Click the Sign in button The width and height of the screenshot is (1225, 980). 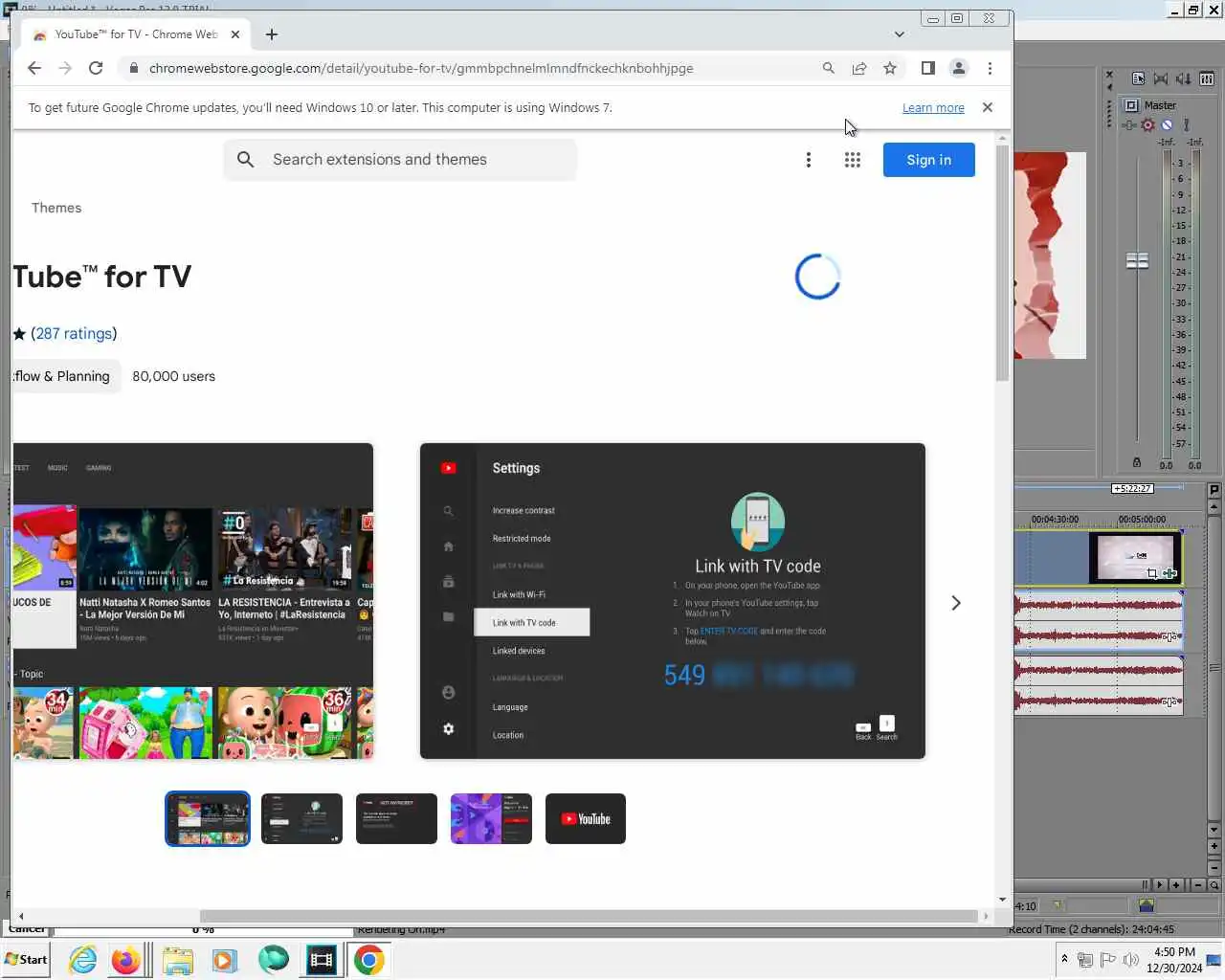[928, 160]
